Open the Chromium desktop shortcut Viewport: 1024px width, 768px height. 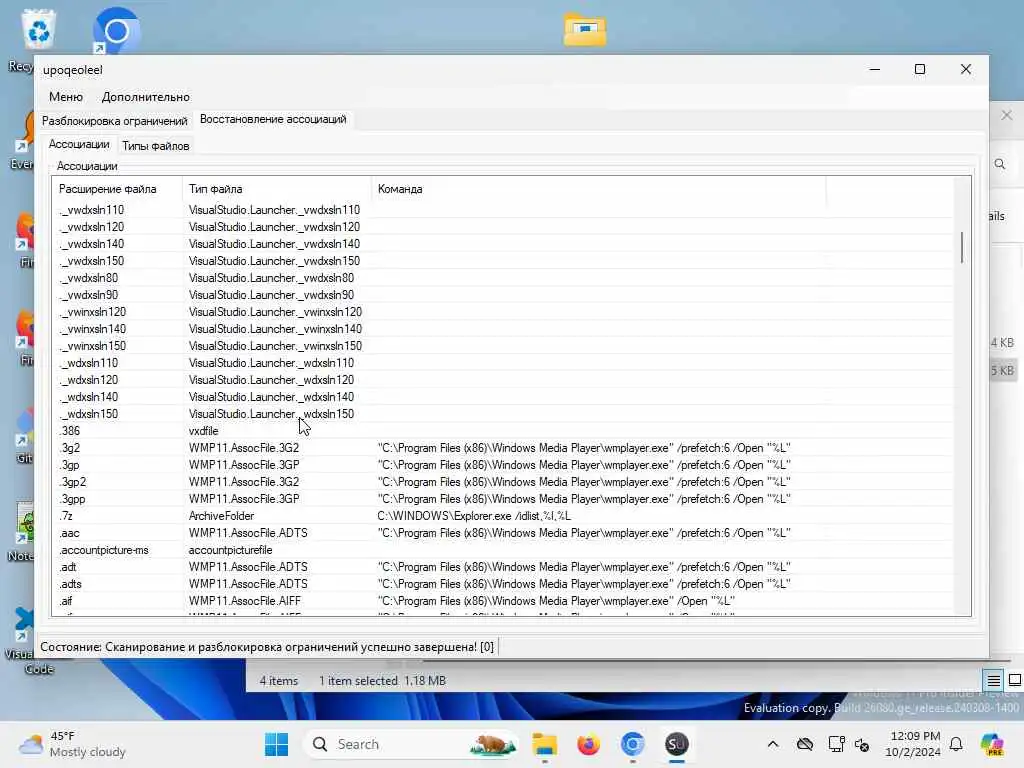tap(116, 30)
